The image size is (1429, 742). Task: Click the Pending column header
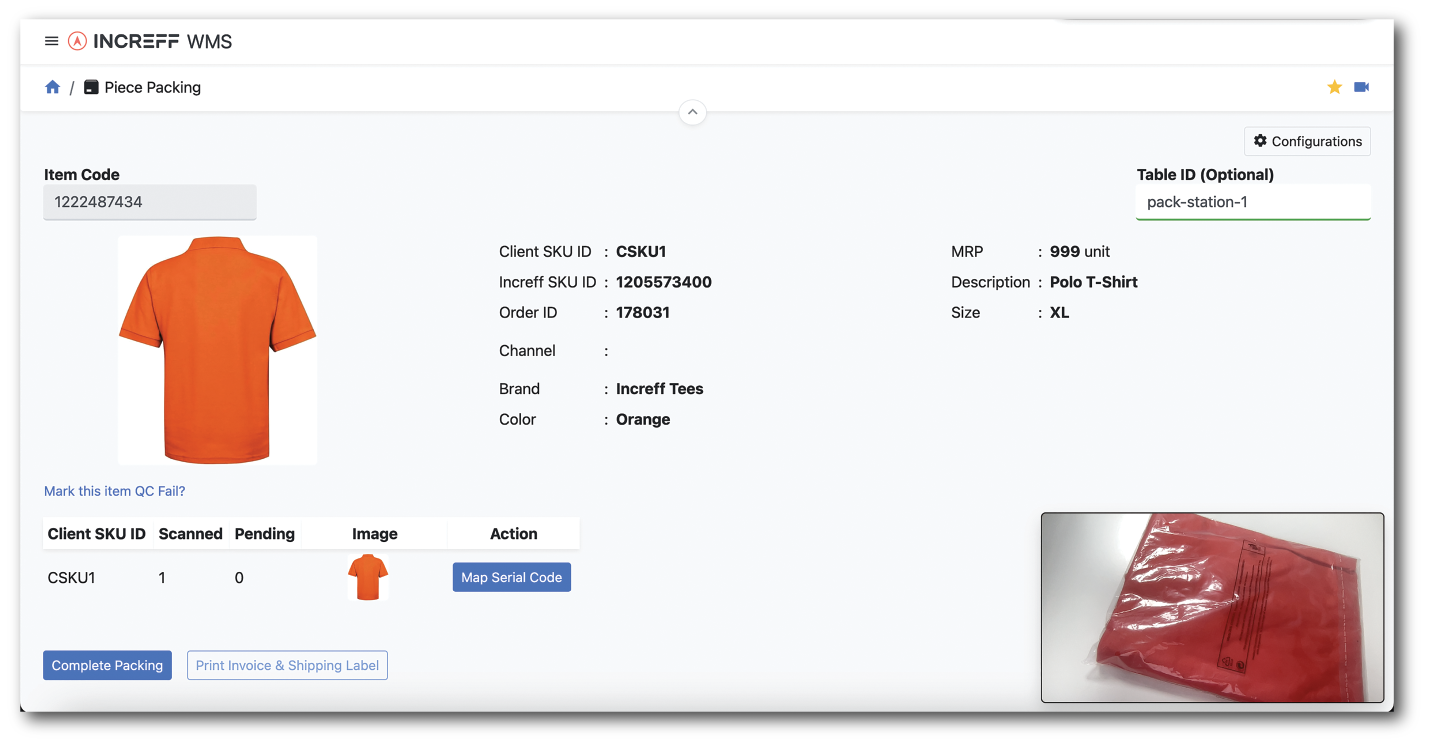coord(265,534)
